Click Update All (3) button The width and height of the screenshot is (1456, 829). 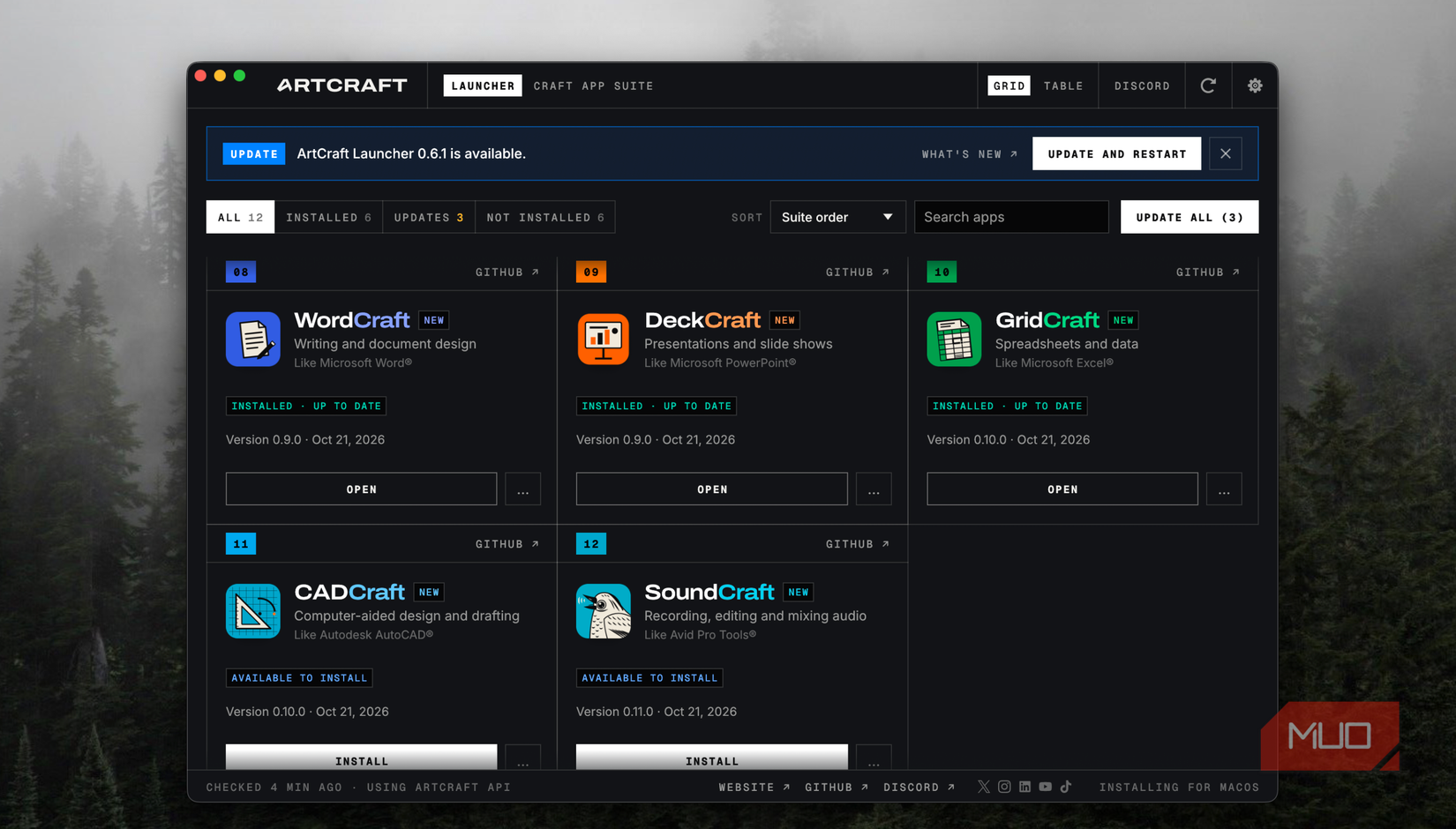[x=1190, y=217]
